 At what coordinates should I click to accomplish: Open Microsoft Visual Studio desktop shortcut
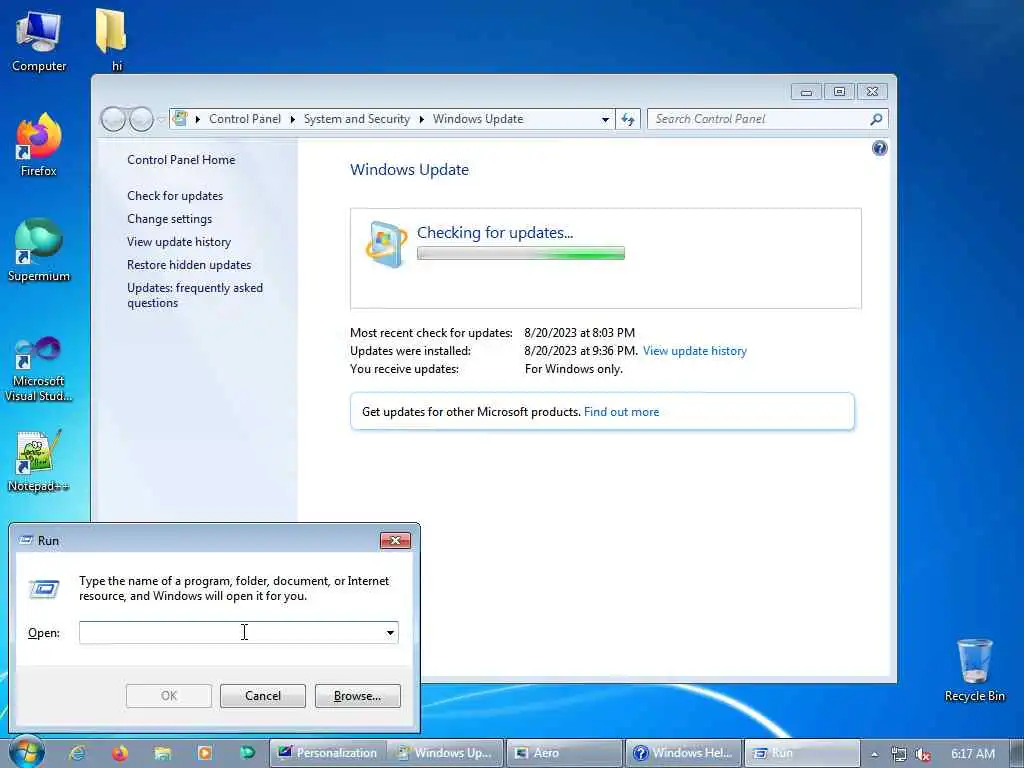pos(39,369)
